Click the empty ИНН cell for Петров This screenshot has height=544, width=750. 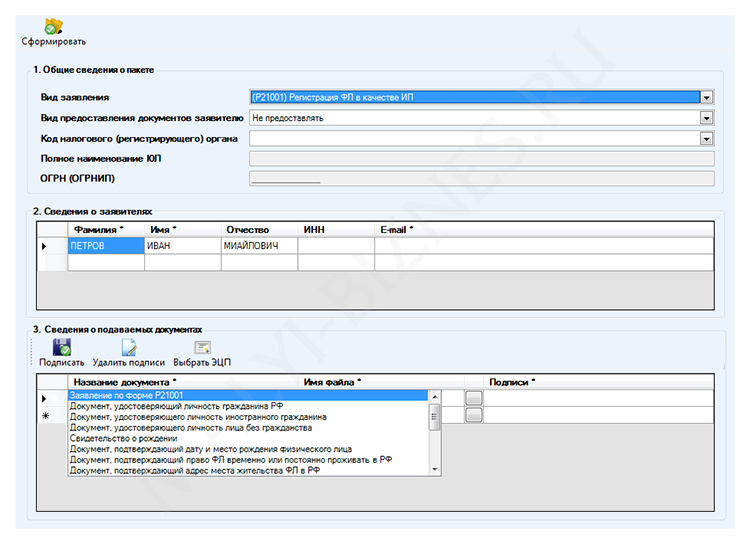[x=336, y=245]
